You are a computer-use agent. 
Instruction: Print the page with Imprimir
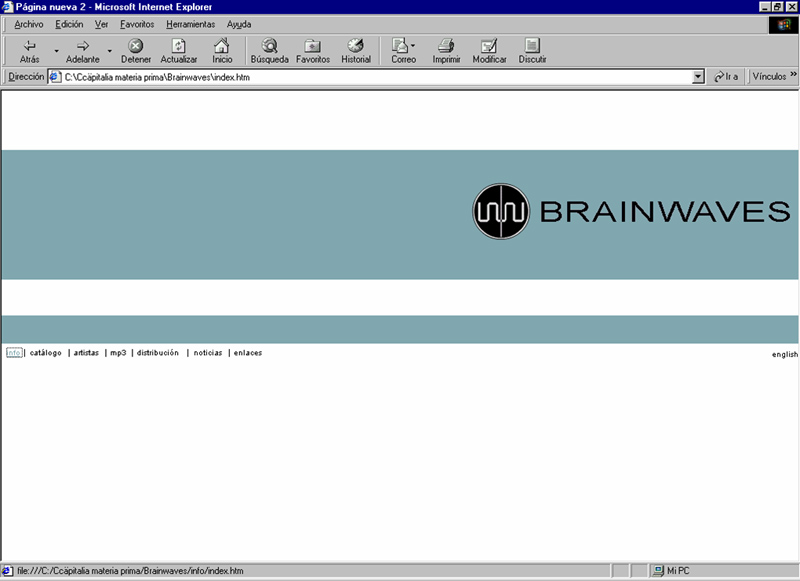click(x=446, y=52)
